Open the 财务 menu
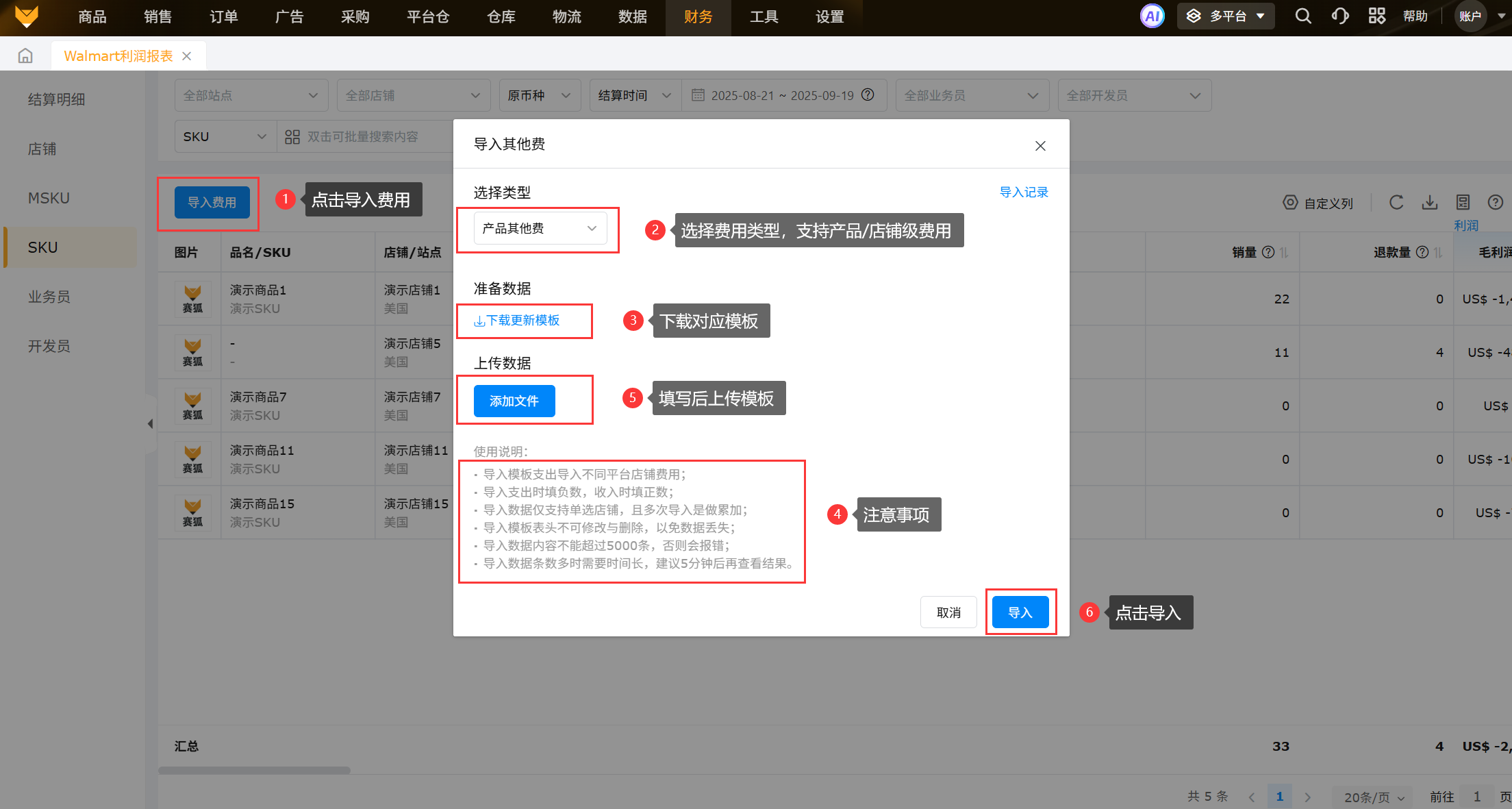Screen dimensions: 1512x809 [x=698, y=17]
